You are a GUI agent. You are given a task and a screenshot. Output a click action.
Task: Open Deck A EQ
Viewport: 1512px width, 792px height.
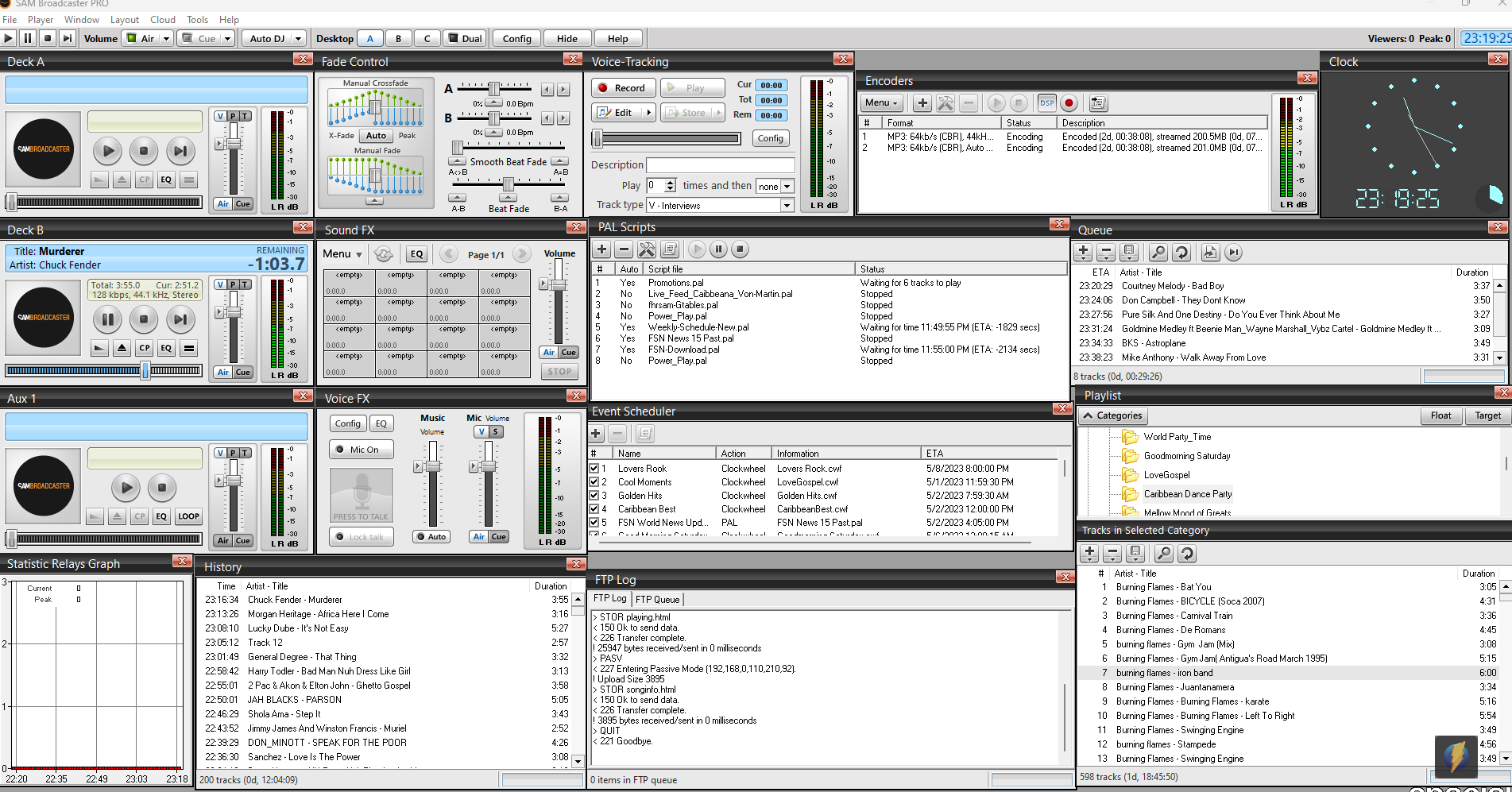point(166,180)
